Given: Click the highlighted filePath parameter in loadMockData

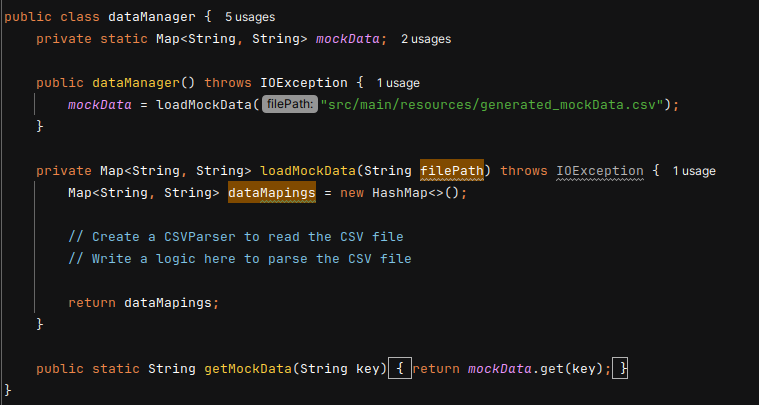Looking at the screenshot, I should [453, 171].
